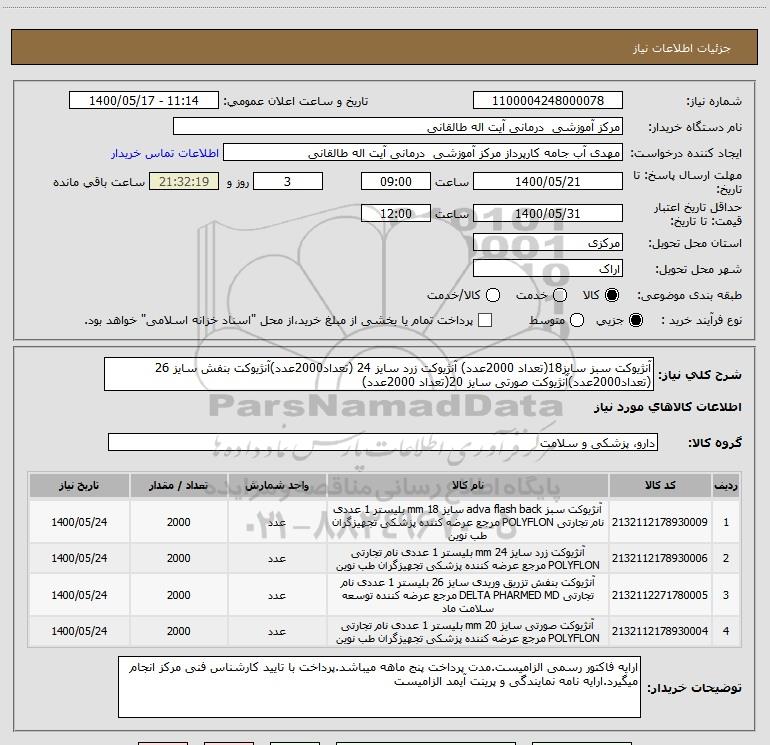Click product code 2132112178930004
Viewport: 770px width, 745px height.
pos(660,631)
